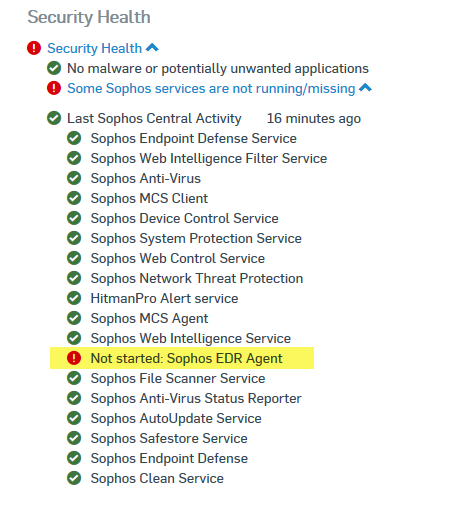
Task: Select Sophos File Scanner Service entry
Action: 178,378
